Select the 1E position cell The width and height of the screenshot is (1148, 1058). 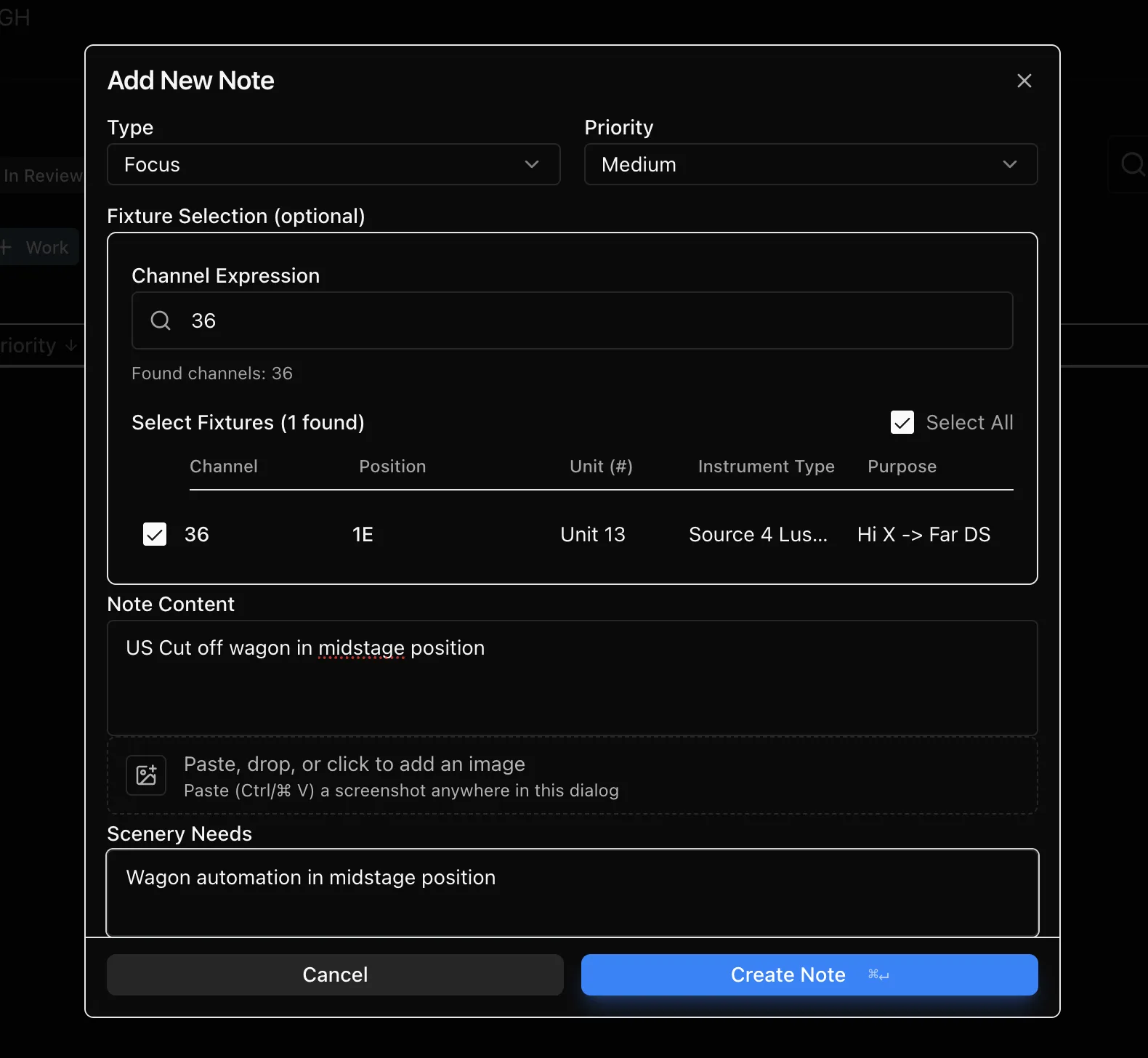(x=363, y=534)
